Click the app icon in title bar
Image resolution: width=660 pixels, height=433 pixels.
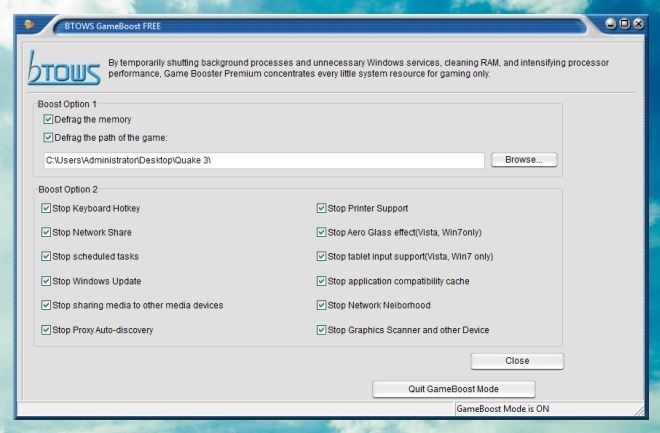(x=29, y=25)
